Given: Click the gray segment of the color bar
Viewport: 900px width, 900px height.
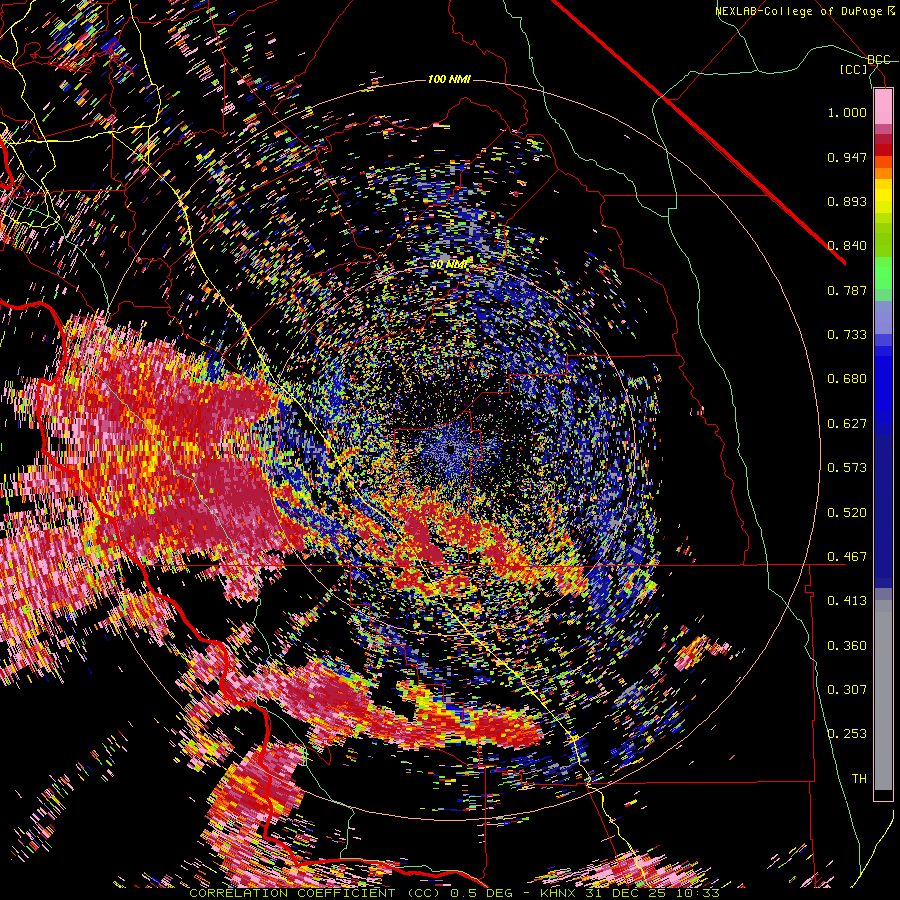Looking at the screenshot, I should click(x=883, y=695).
